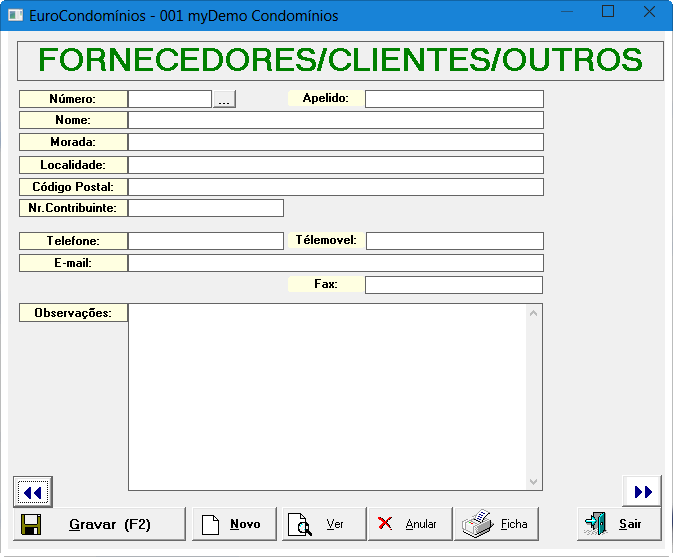Click the Telefone field
The height and width of the screenshot is (557, 673).
coord(206,241)
